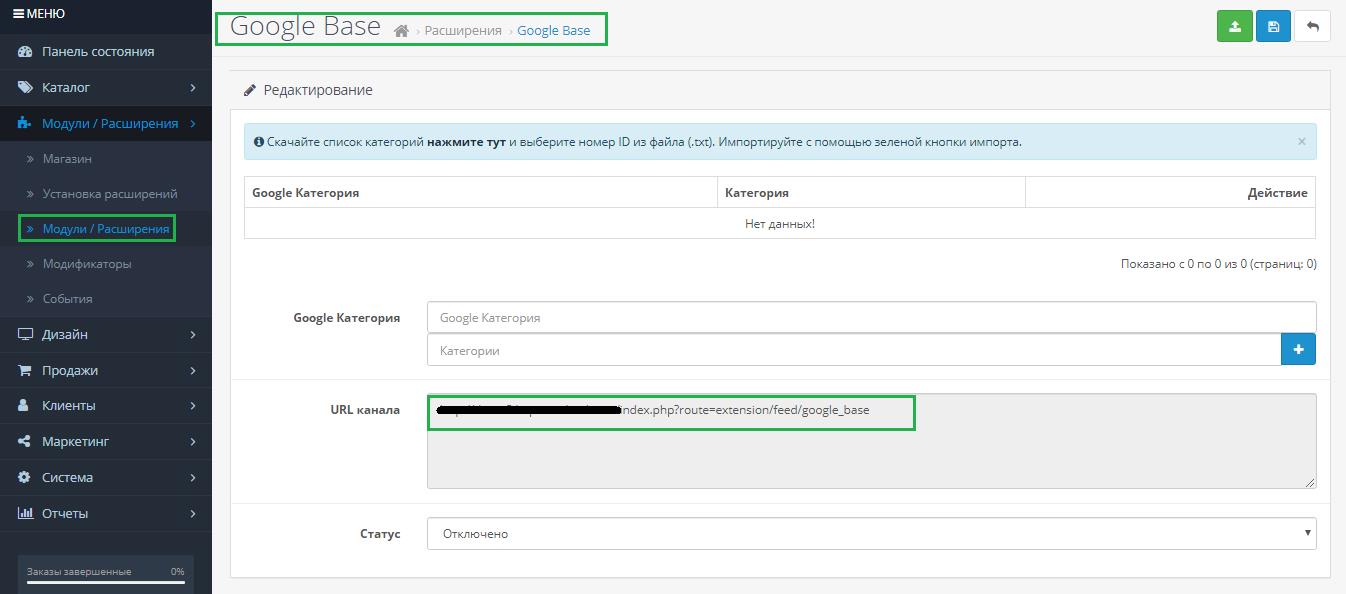The width and height of the screenshot is (1346, 594).
Task: Click the share icon next to Маркетинг
Action: click(25, 441)
